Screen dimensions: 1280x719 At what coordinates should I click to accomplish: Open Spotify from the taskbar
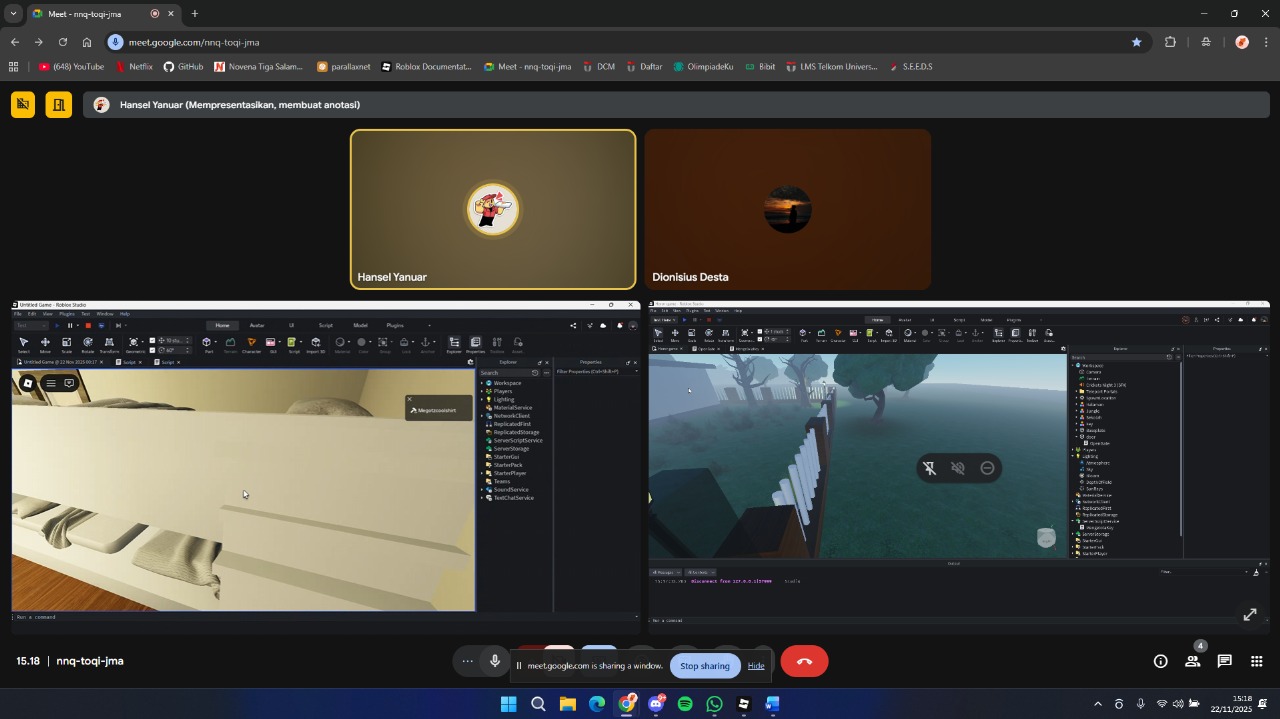coord(685,704)
